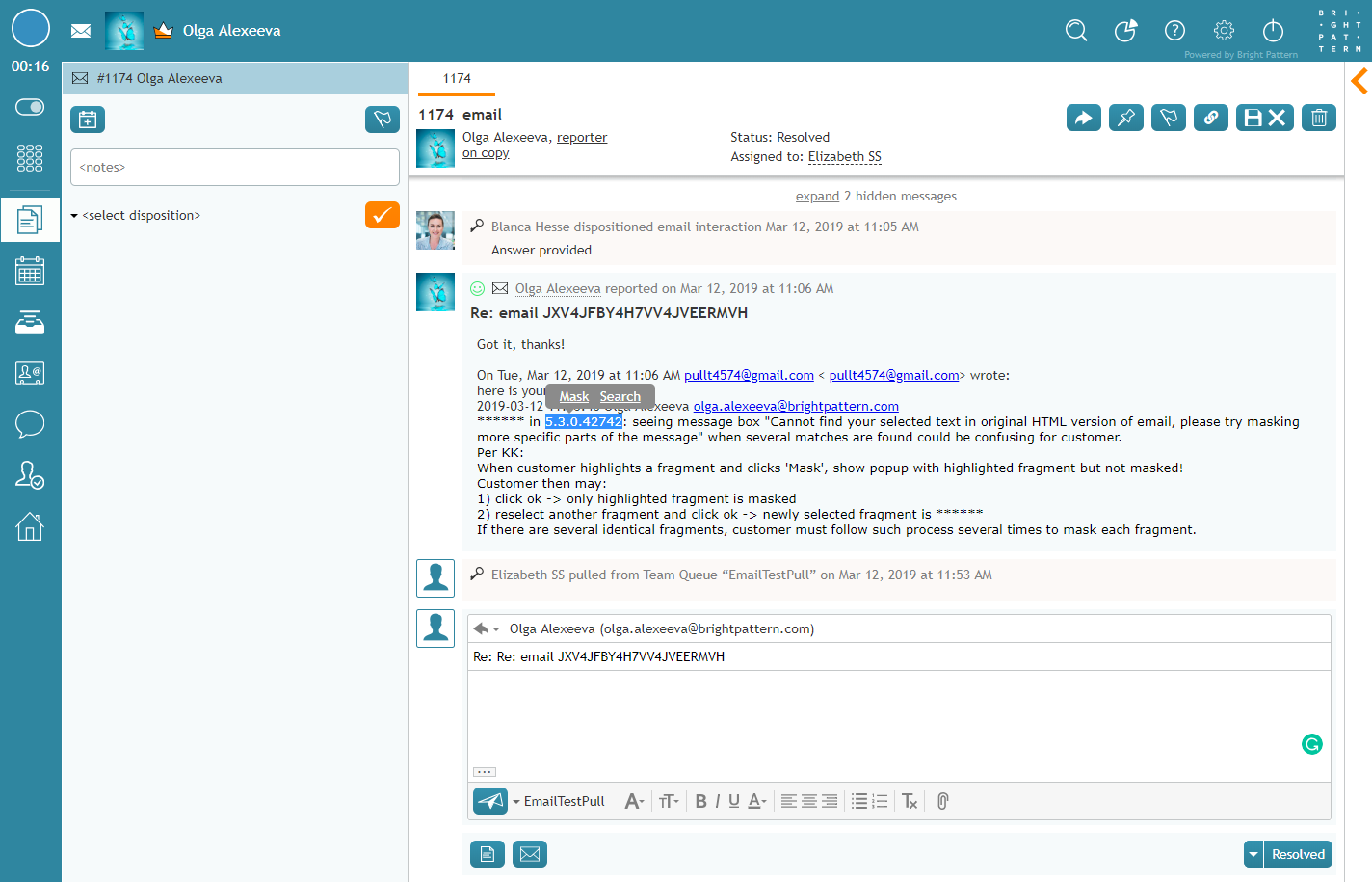Viewport: 1372px width, 882px height.
Task: Click the envelope icon in top bar
Action: click(81, 31)
